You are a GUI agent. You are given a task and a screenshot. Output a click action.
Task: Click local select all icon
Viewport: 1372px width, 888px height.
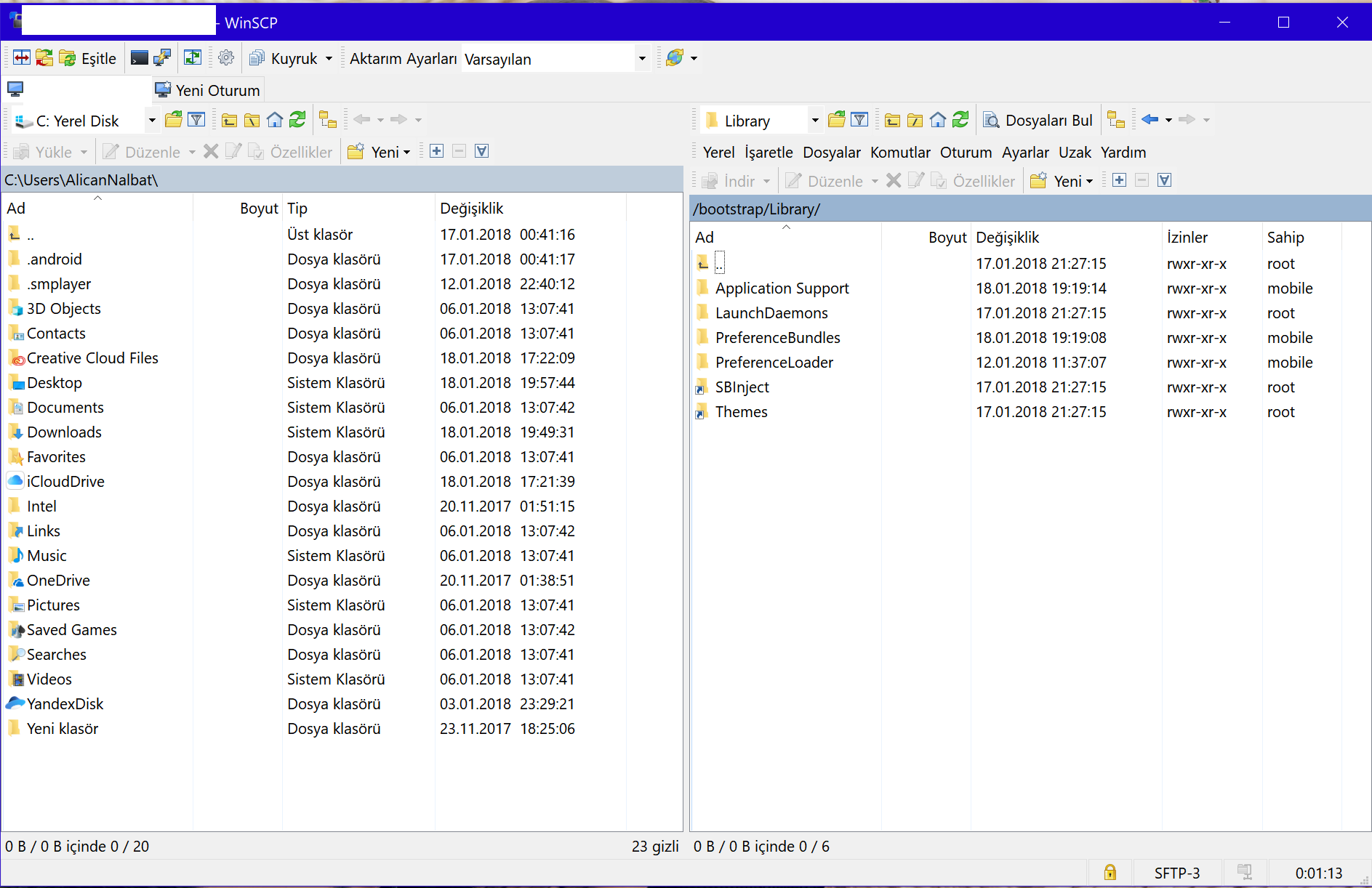[x=481, y=151]
